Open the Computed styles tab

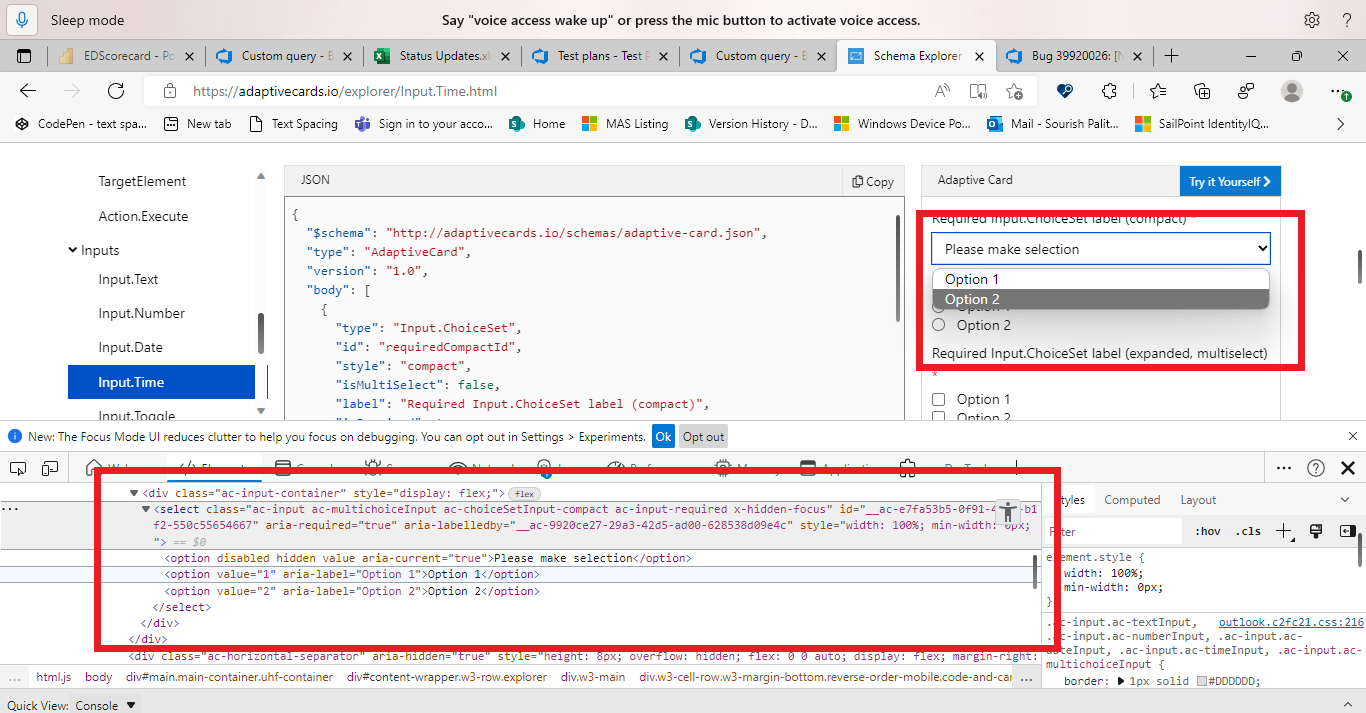click(x=1132, y=500)
